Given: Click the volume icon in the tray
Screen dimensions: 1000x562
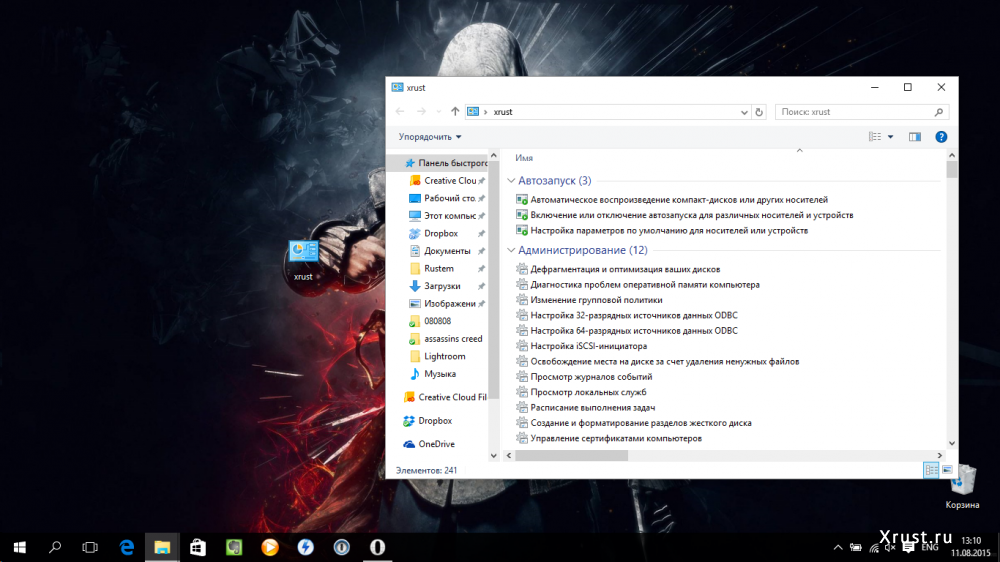Looking at the screenshot, I should click(x=890, y=547).
